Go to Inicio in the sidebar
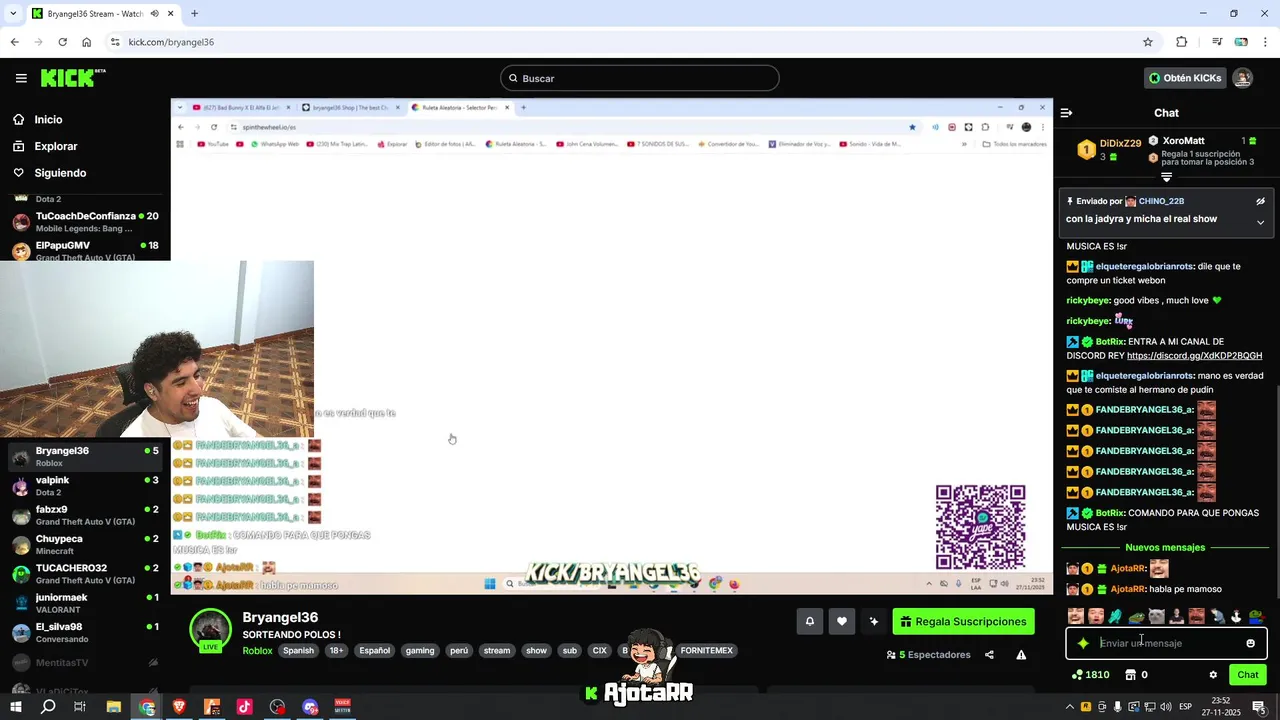 tap(48, 120)
